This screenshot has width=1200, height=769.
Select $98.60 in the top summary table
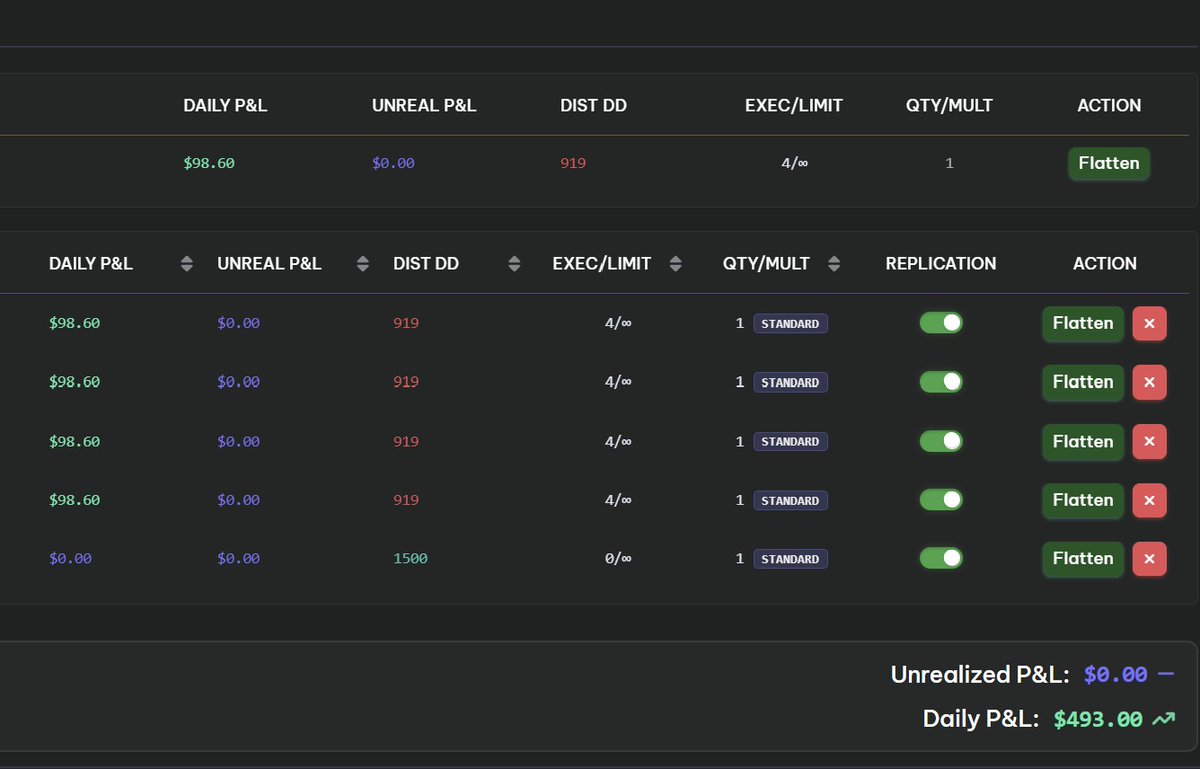point(209,163)
